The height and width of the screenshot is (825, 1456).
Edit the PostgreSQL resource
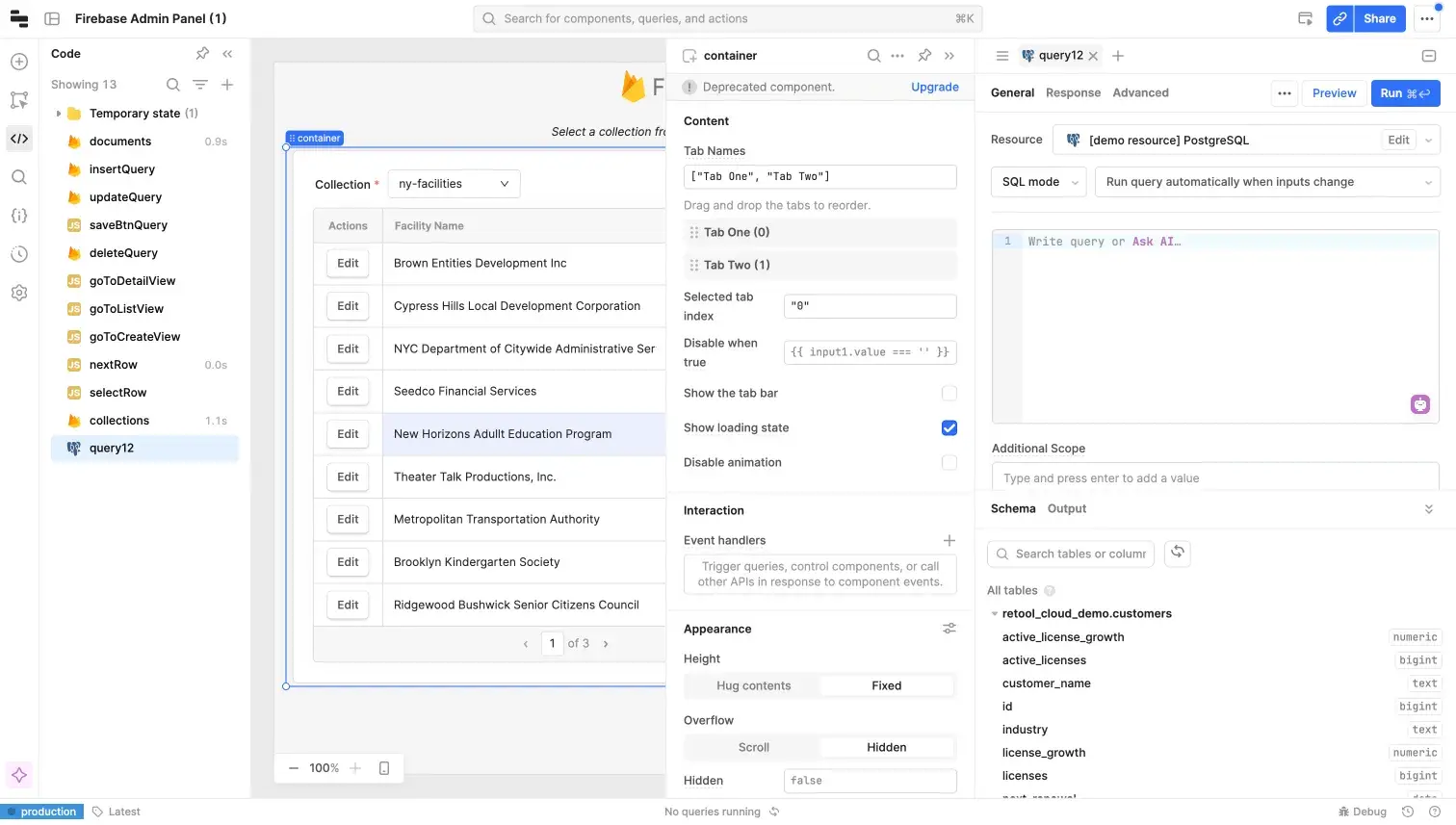(x=1398, y=140)
